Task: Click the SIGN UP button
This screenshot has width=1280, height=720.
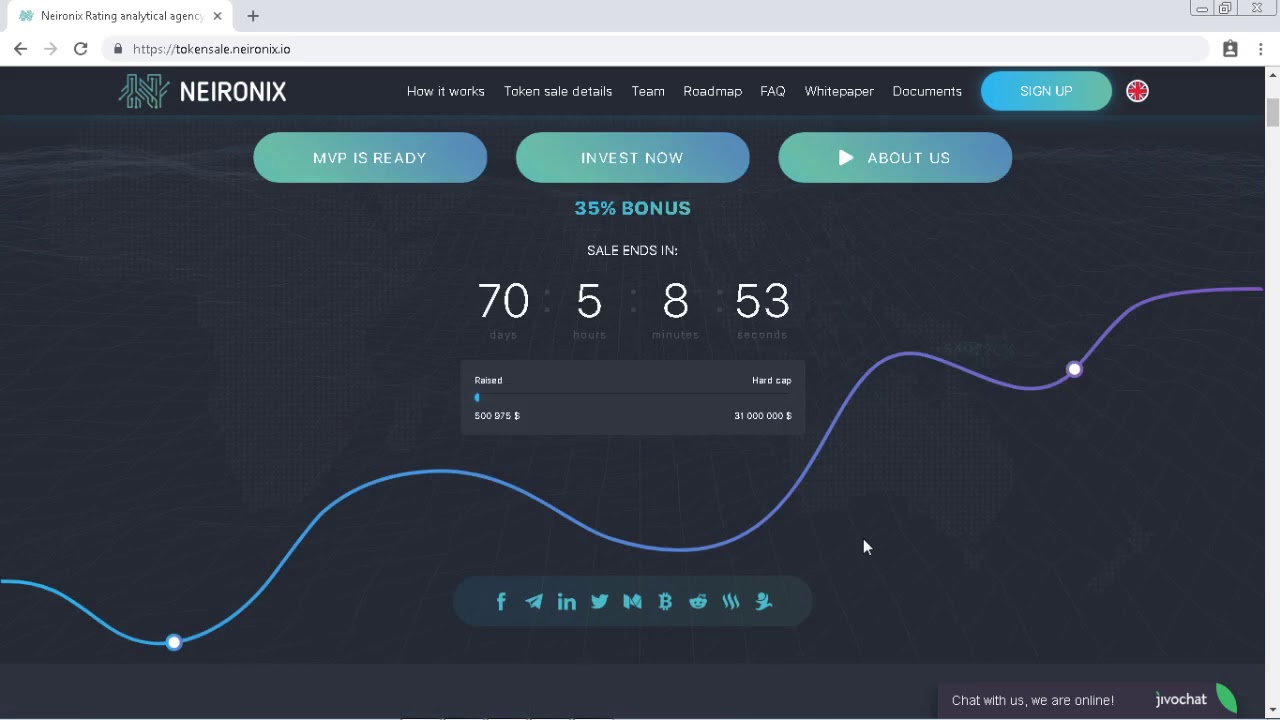Action: pos(1046,91)
